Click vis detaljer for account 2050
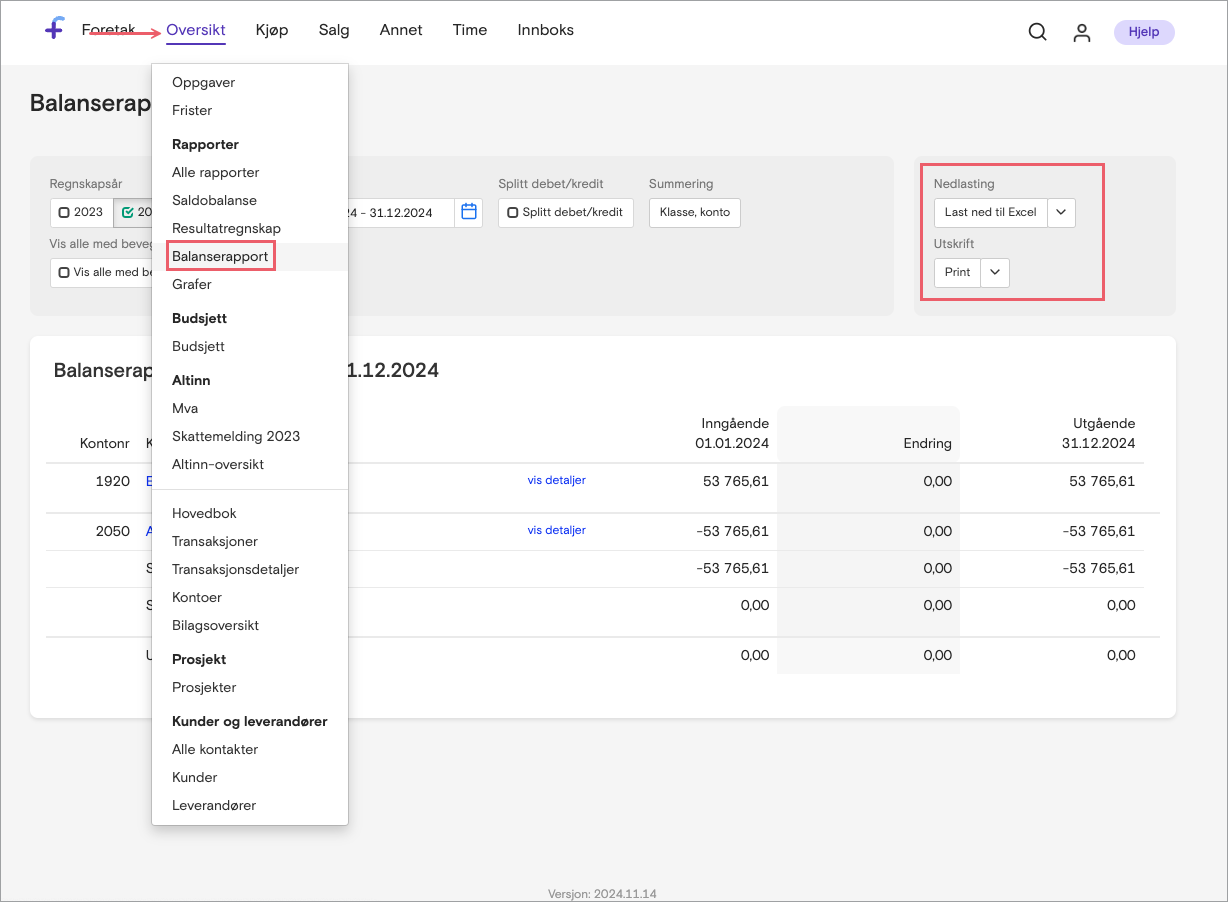 pyautogui.click(x=557, y=530)
